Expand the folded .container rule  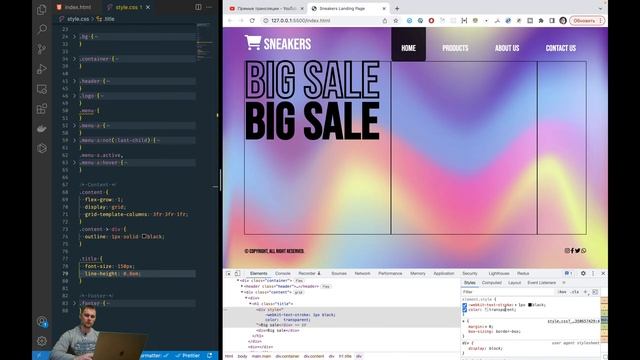(x=74, y=59)
